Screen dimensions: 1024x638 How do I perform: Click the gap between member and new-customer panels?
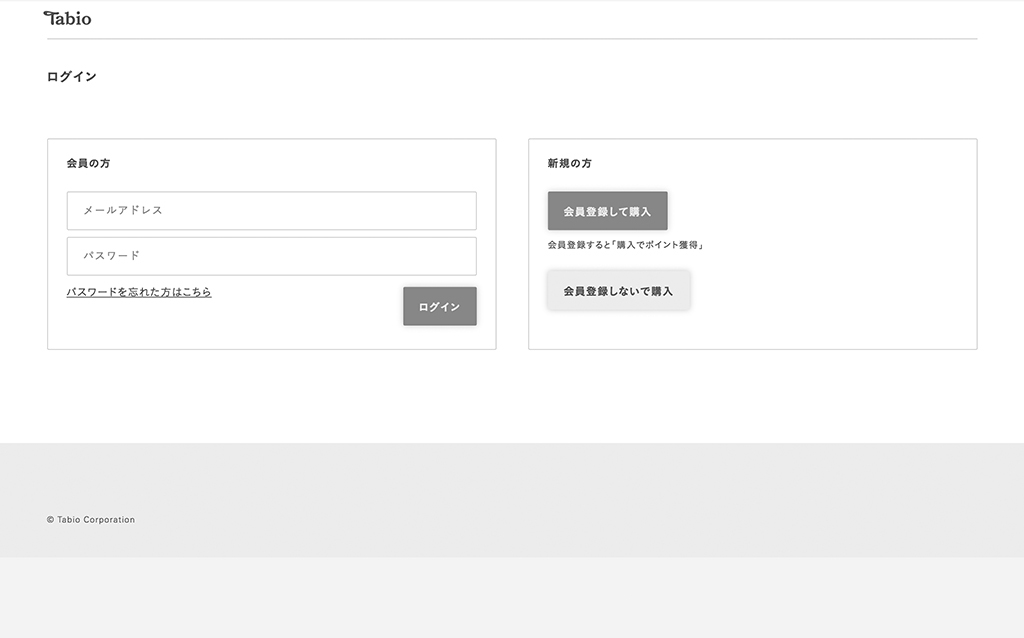tap(512, 244)
